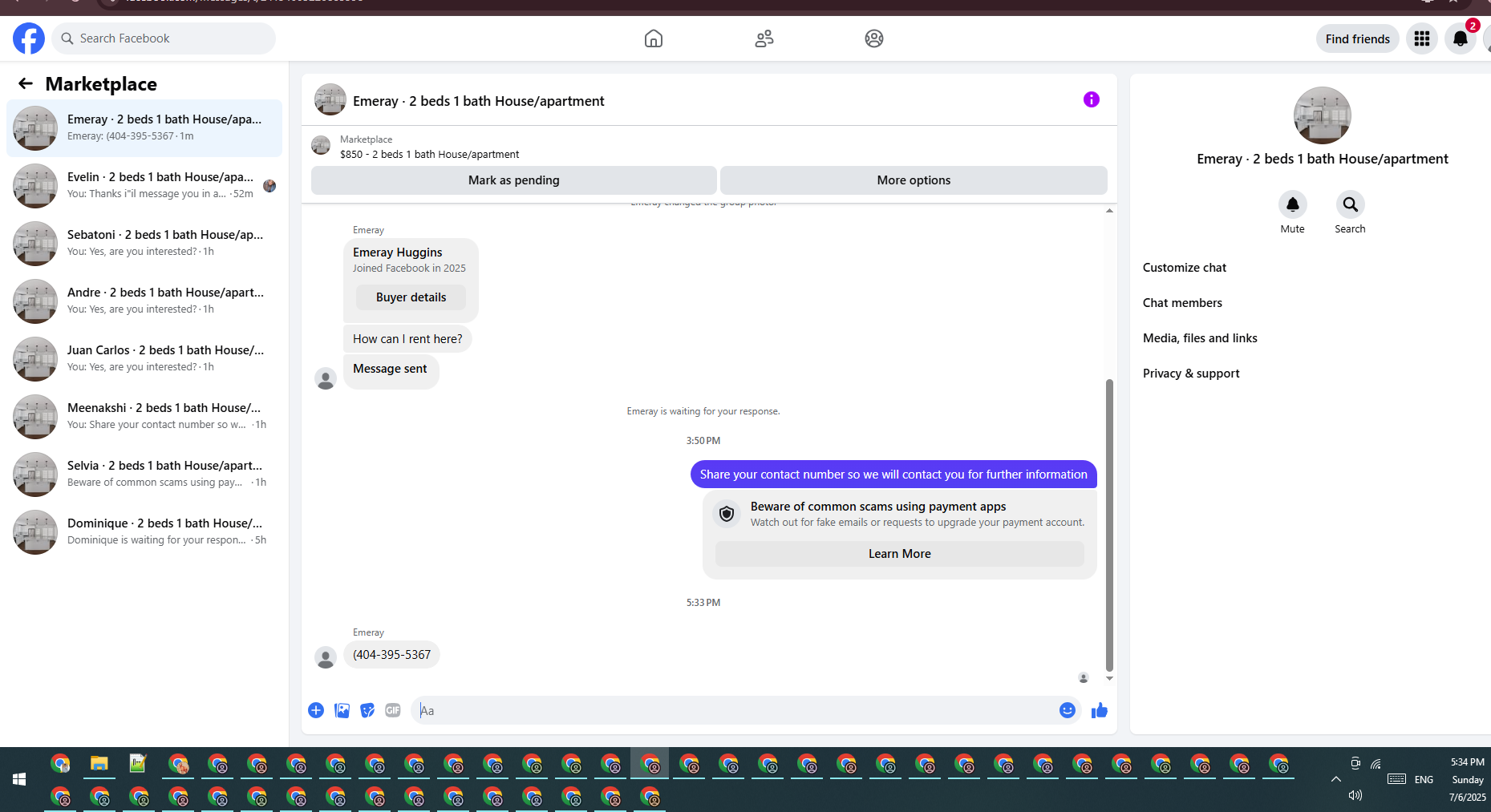Choose a sticker from the composer
Viewport: 1491px width, 812px height.
(367, 710)
